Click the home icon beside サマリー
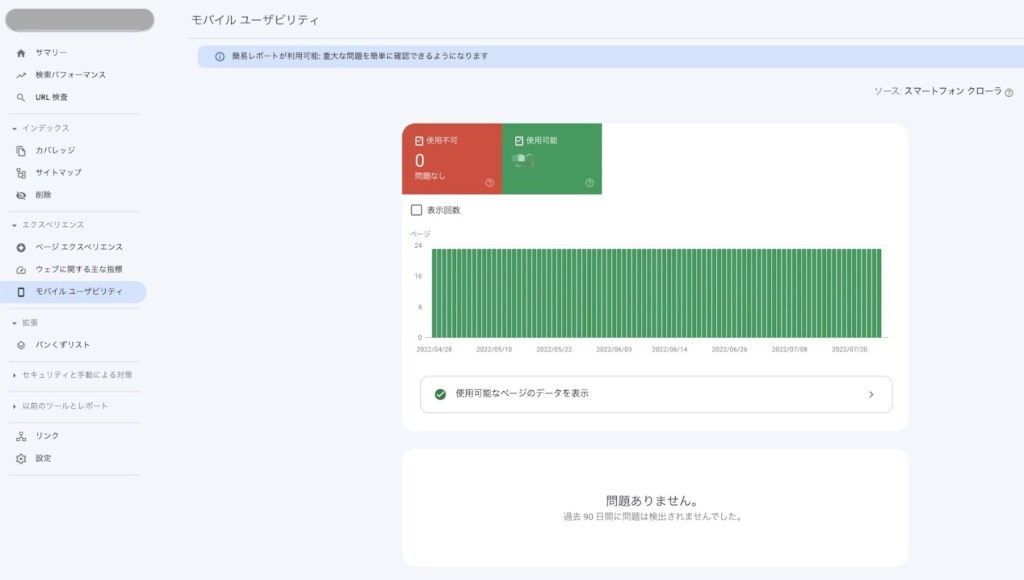 (x=21, y=52)
